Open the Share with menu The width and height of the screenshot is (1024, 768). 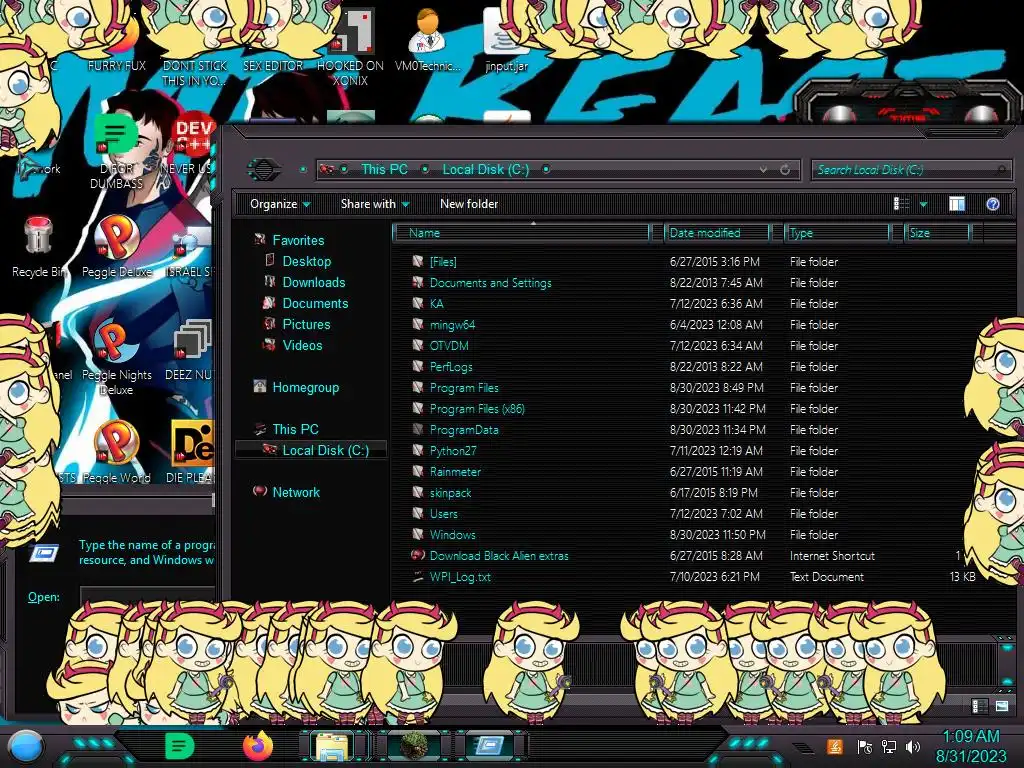[x=375, y=204]
